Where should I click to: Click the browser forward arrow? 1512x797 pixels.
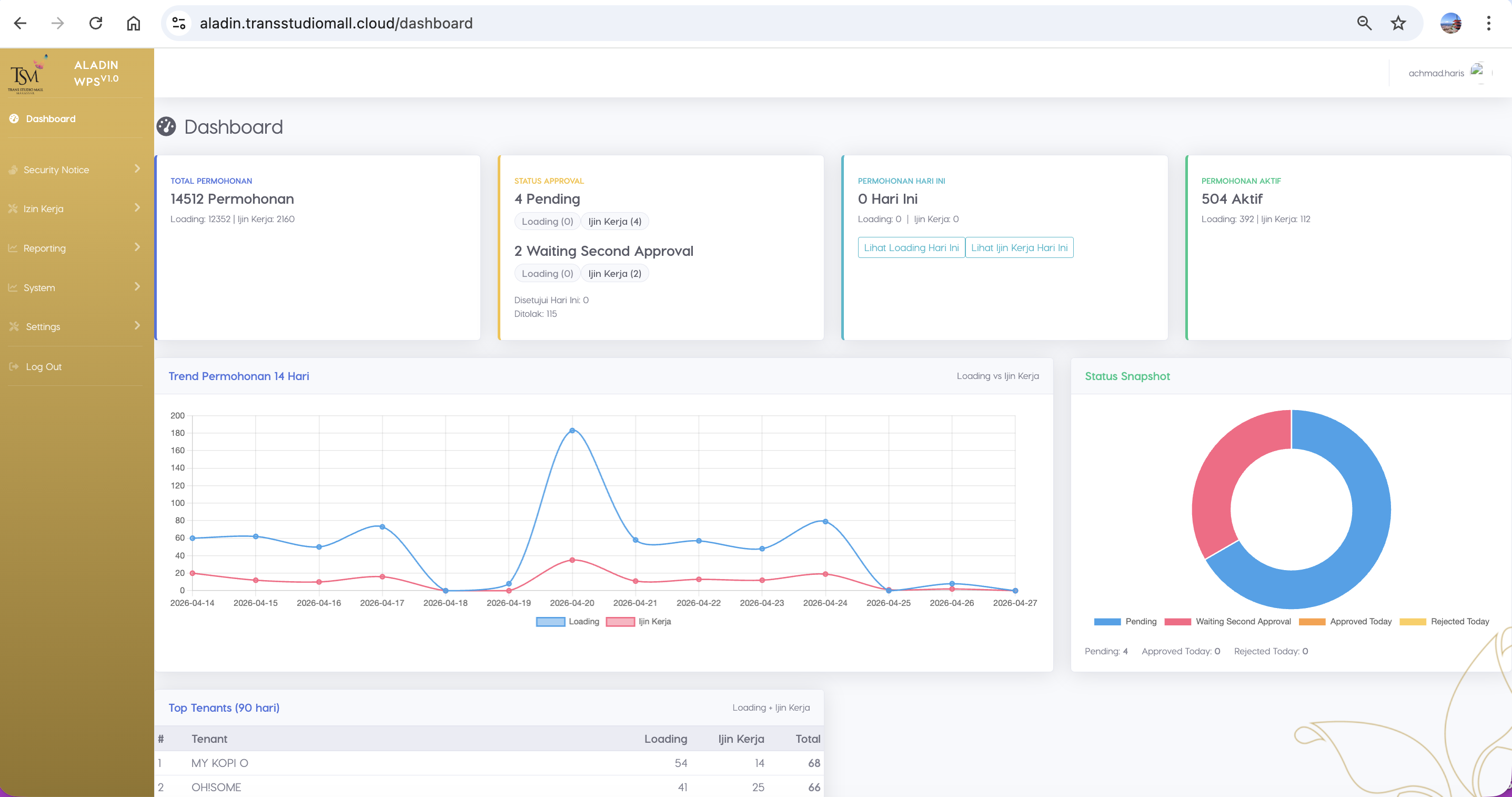[57, 24]
